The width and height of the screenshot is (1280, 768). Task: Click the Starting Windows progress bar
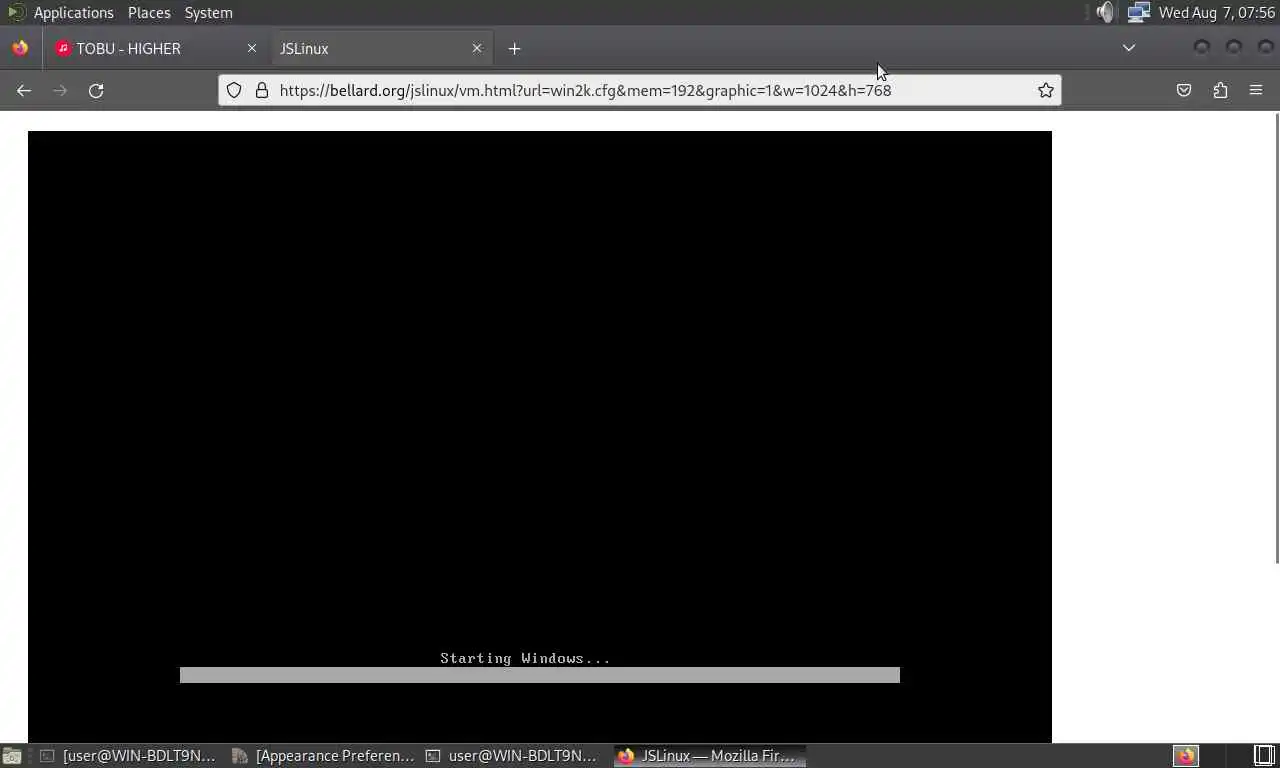point(540,675)
